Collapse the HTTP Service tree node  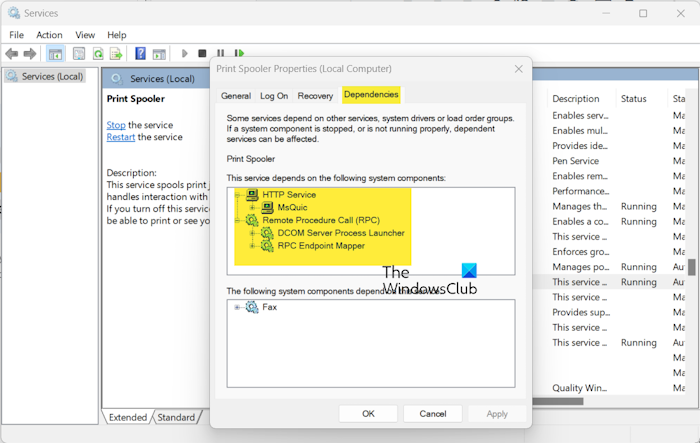pyautogui.click(x=238, y=195)
